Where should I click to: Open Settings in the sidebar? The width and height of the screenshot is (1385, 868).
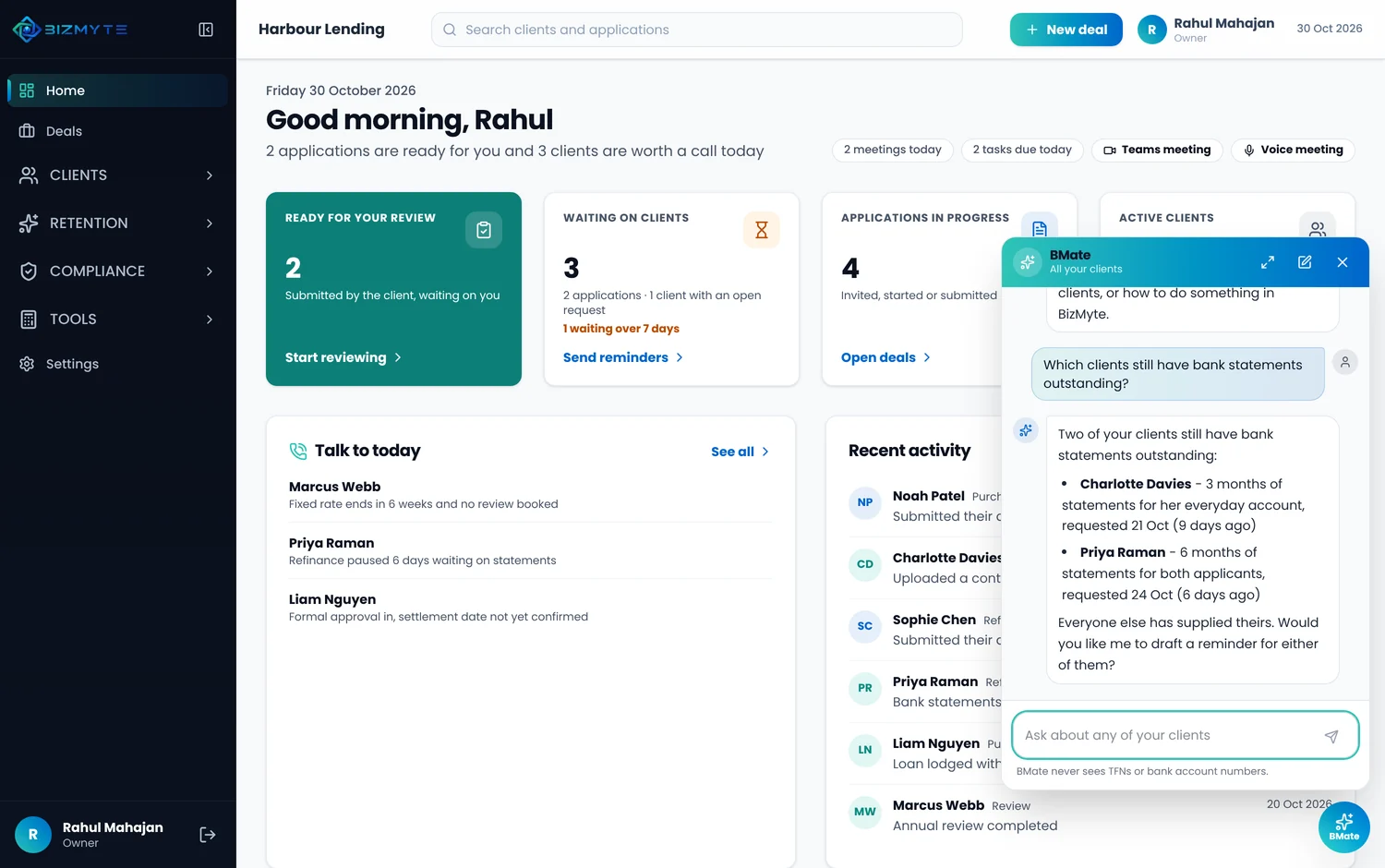(x=118, y=364)
